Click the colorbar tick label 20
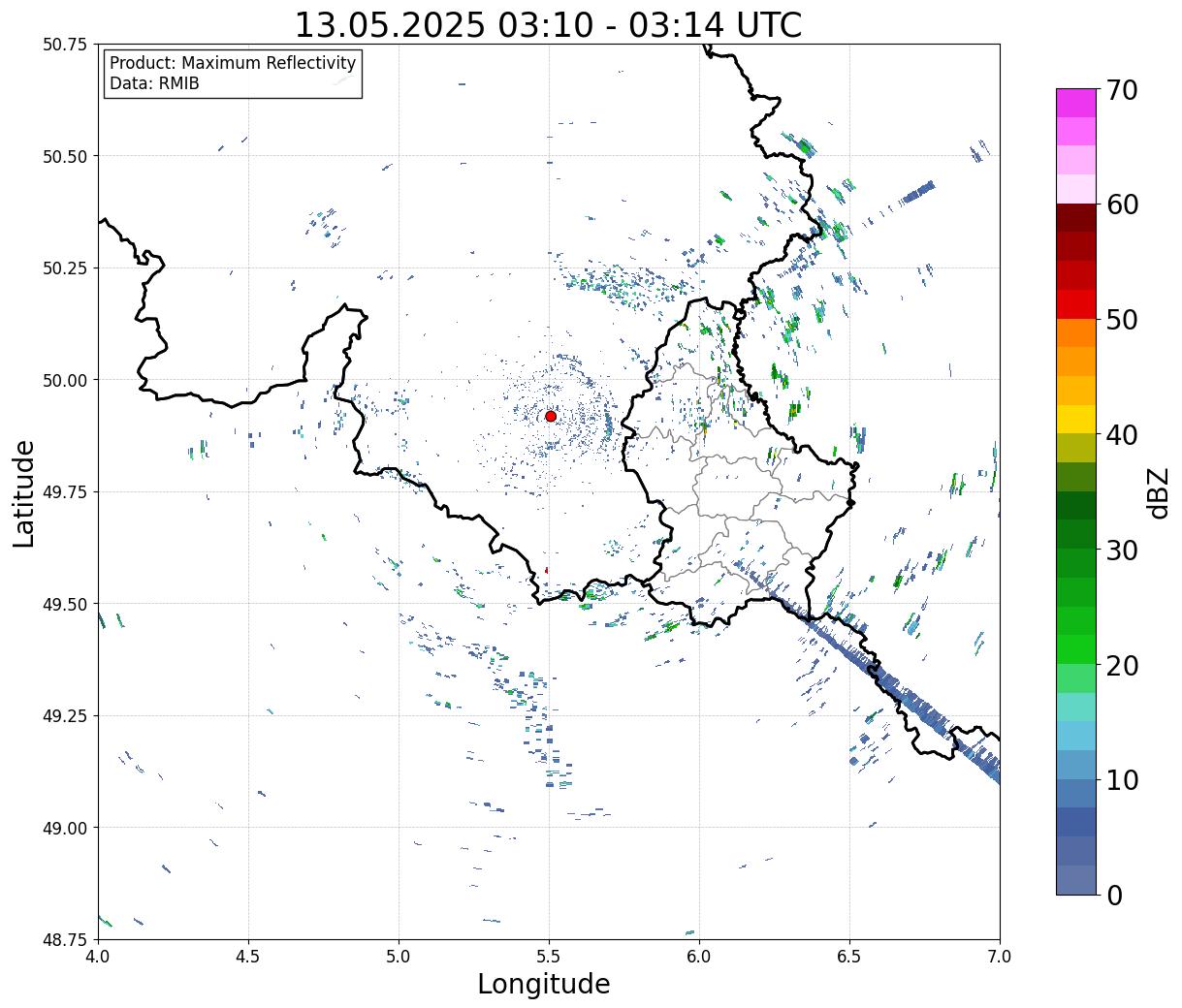 pyautogui.click(x=1122, y=665)
